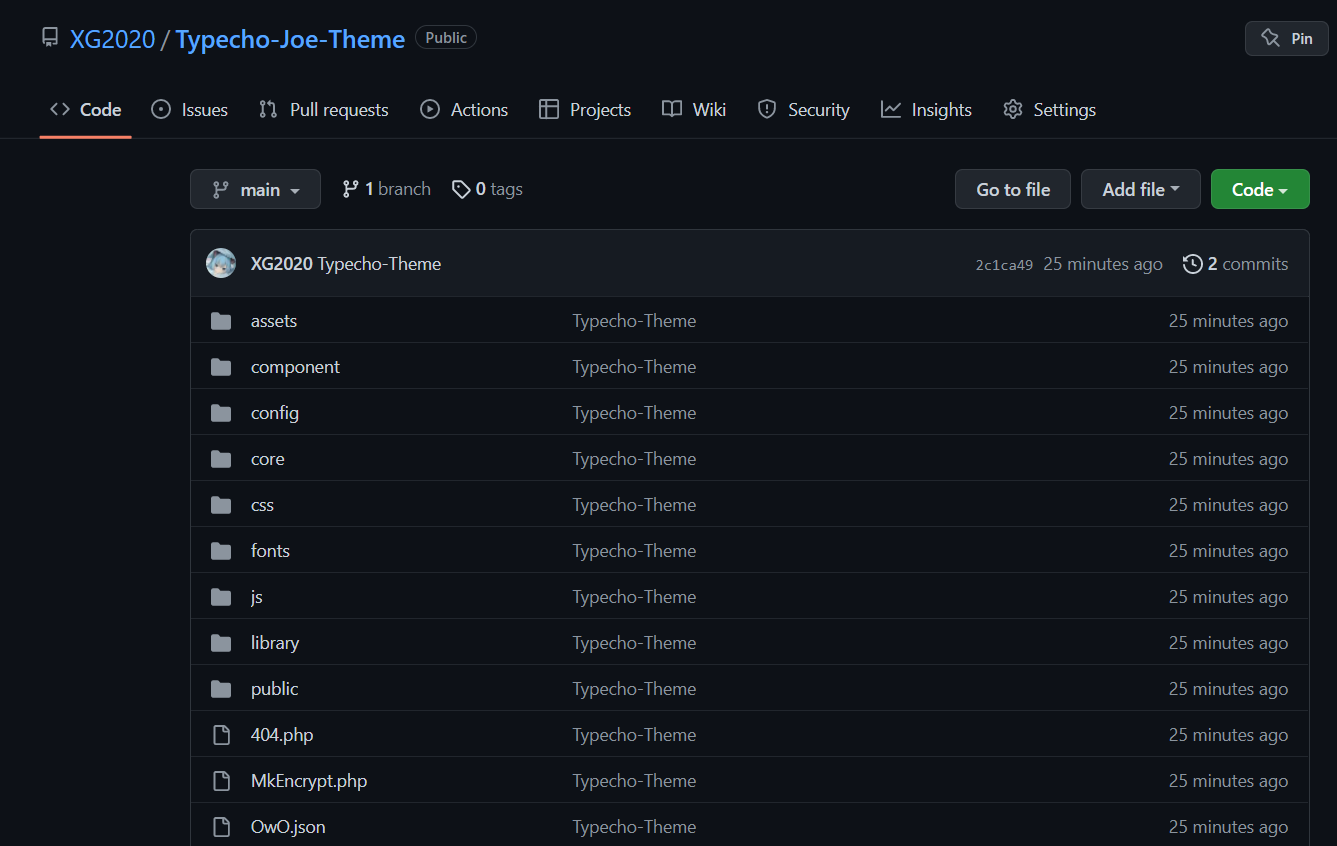Open Typecho-Theme commit message in config row
This screenshot has width=1337, height=846.
click(x=634, y=413)
